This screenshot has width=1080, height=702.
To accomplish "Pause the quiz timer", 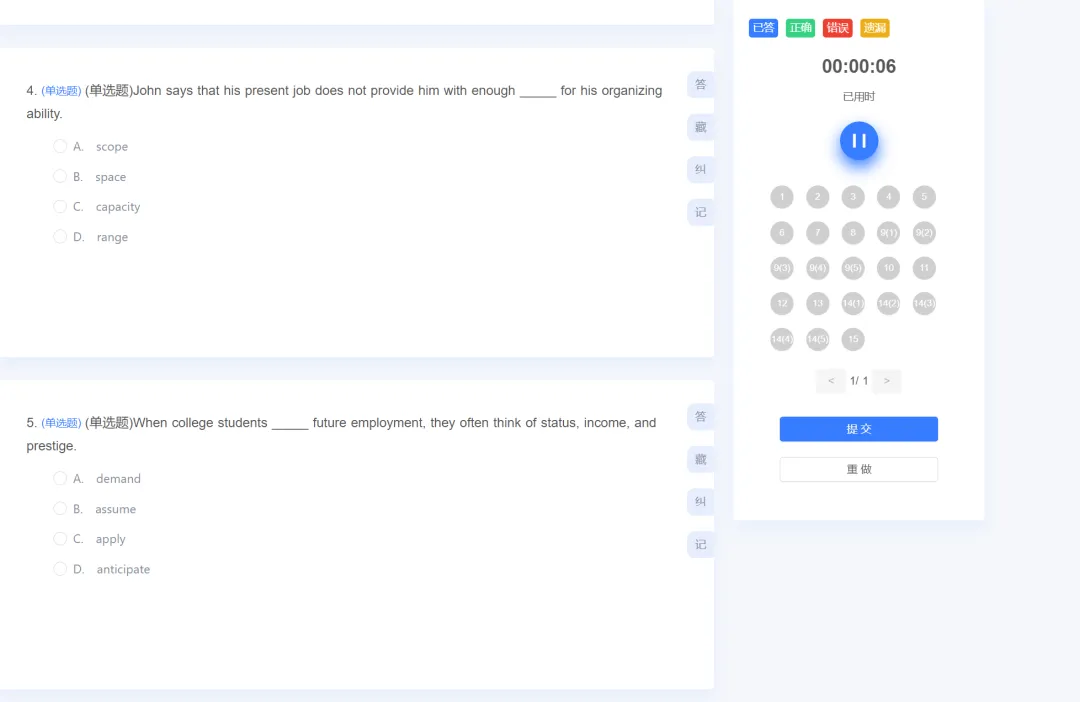I will click(858, 141).
